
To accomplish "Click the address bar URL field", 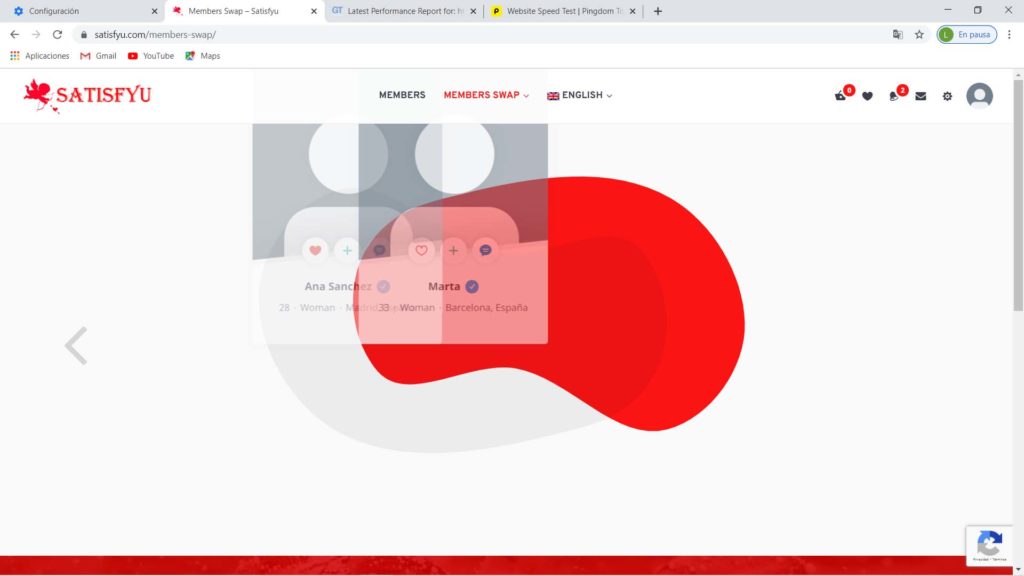I will pyautogui.click(x=483, y=35).
